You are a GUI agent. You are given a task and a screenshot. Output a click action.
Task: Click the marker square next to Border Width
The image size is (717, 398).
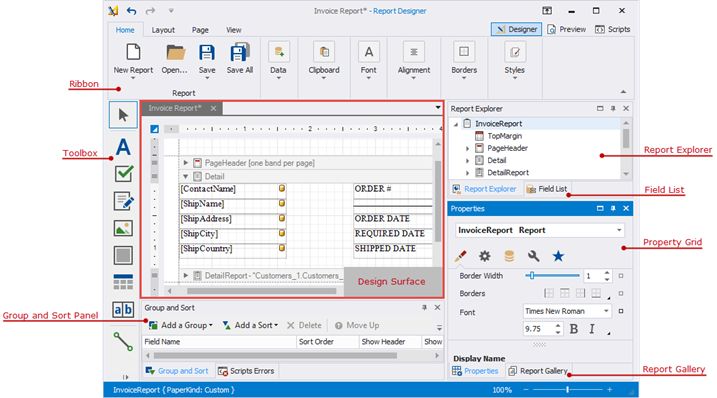621,276
